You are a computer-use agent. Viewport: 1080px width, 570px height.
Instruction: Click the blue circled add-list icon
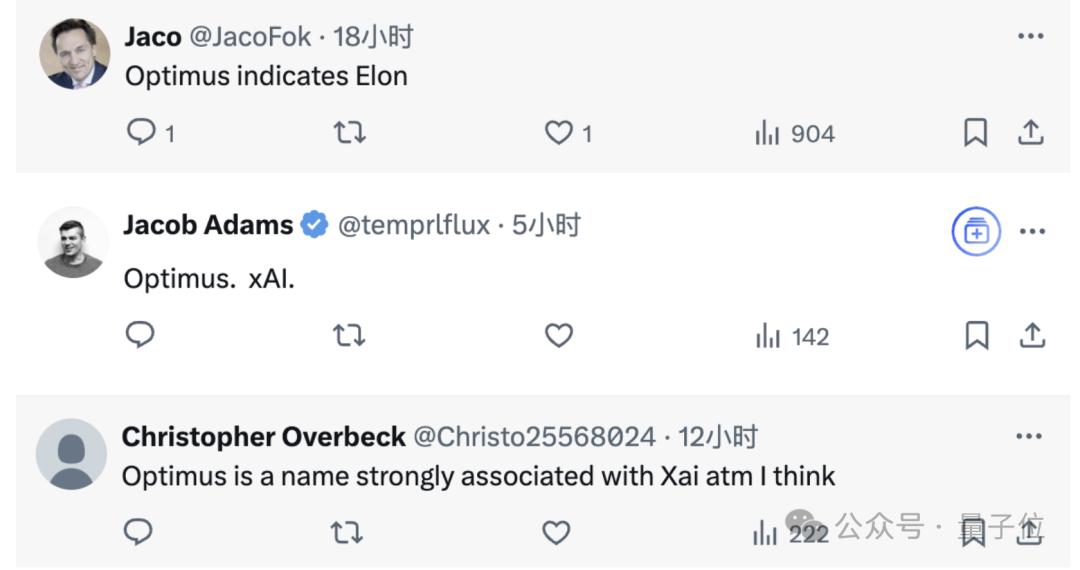coord(976,232)
